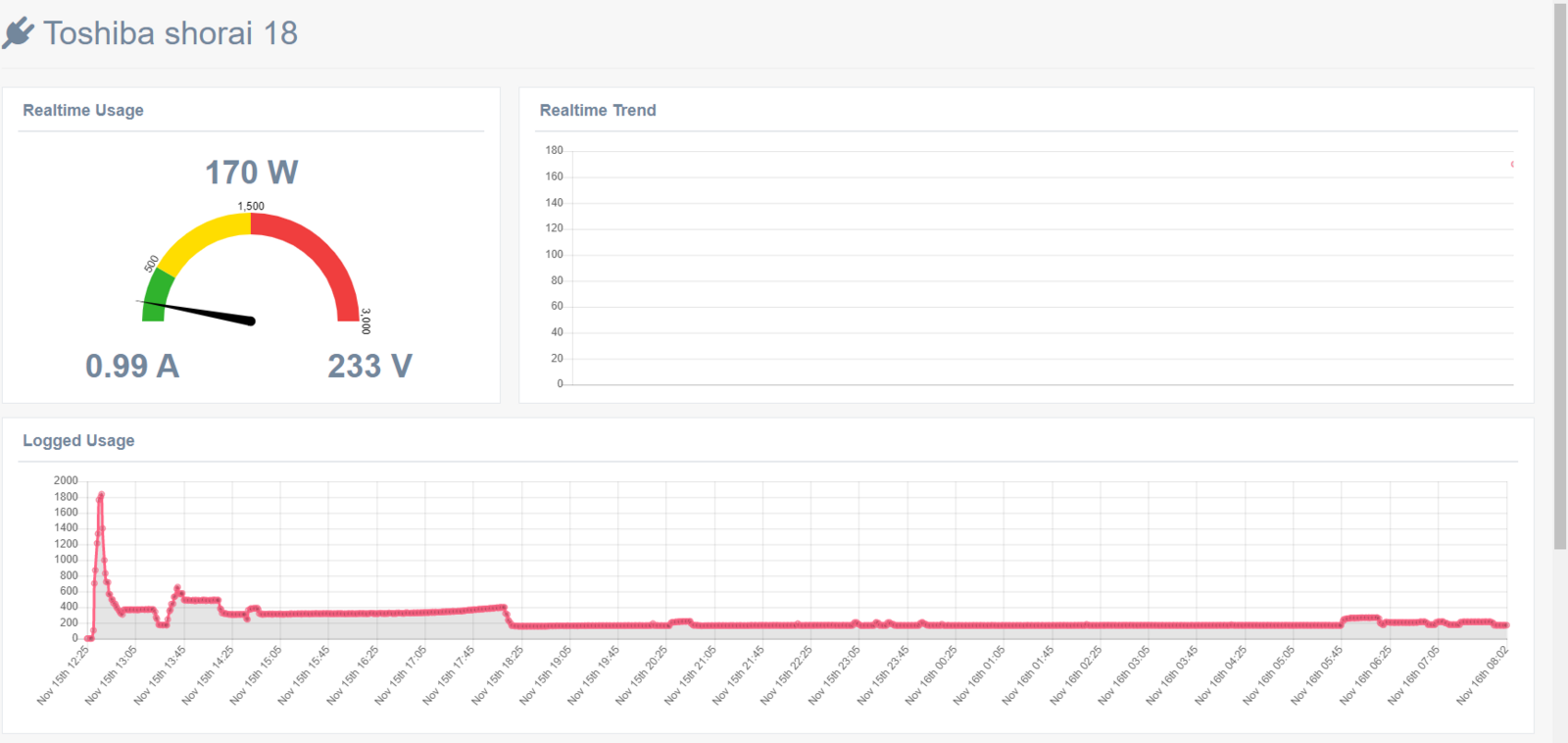1568x743 pixels.
Task: Click the 233 V voltage reading
Action: coord(369,366)
